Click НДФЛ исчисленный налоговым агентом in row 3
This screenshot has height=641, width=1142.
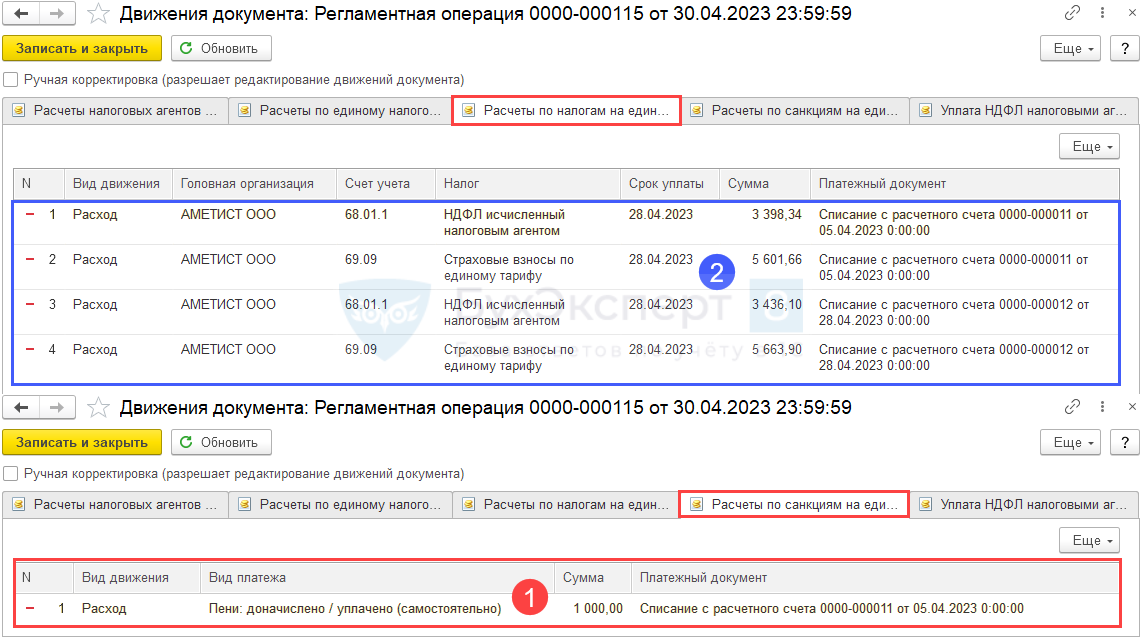[528, 312]
